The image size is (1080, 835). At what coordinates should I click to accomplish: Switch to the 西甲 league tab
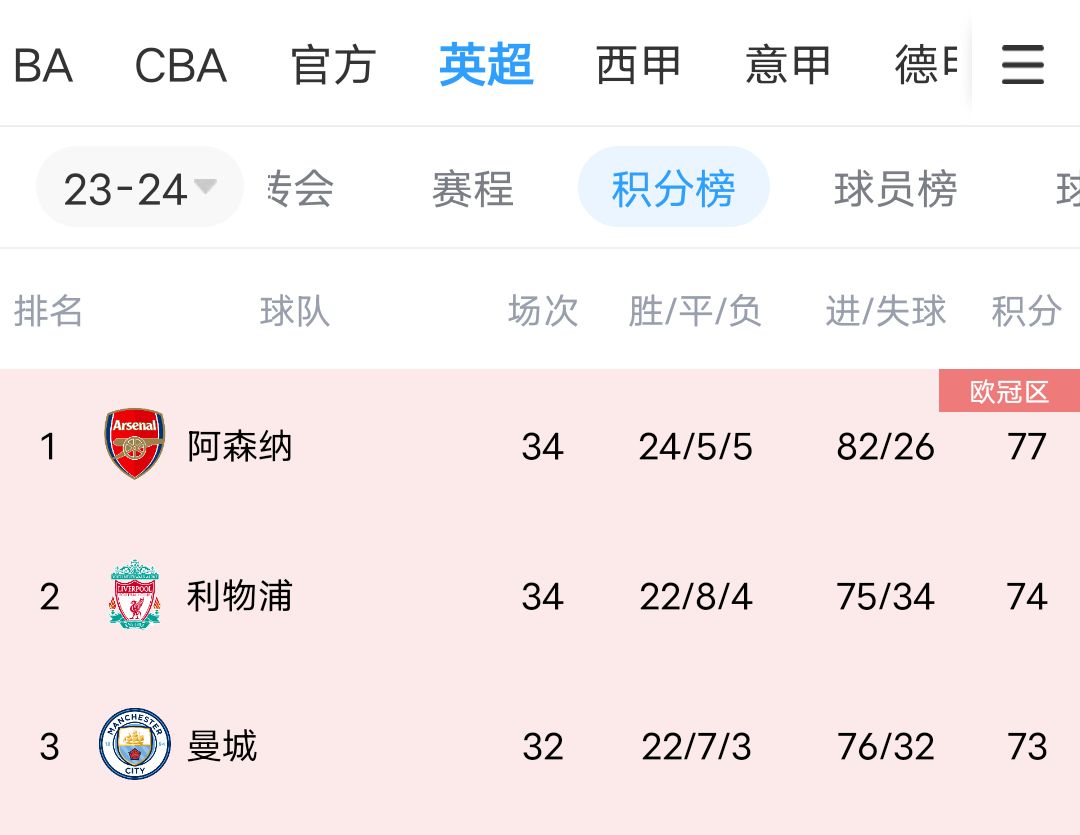tap(638, 66)
